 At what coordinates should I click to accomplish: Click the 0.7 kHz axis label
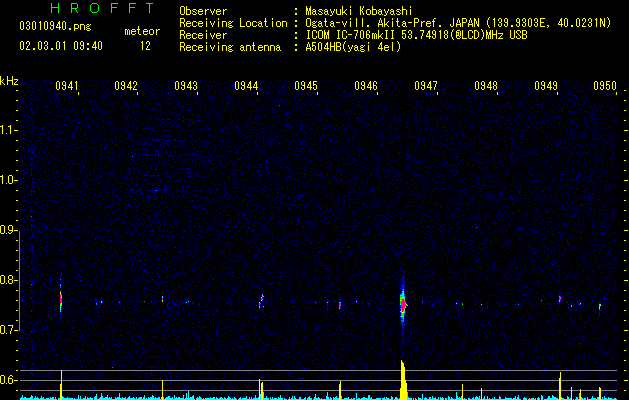tap(7, 330)
